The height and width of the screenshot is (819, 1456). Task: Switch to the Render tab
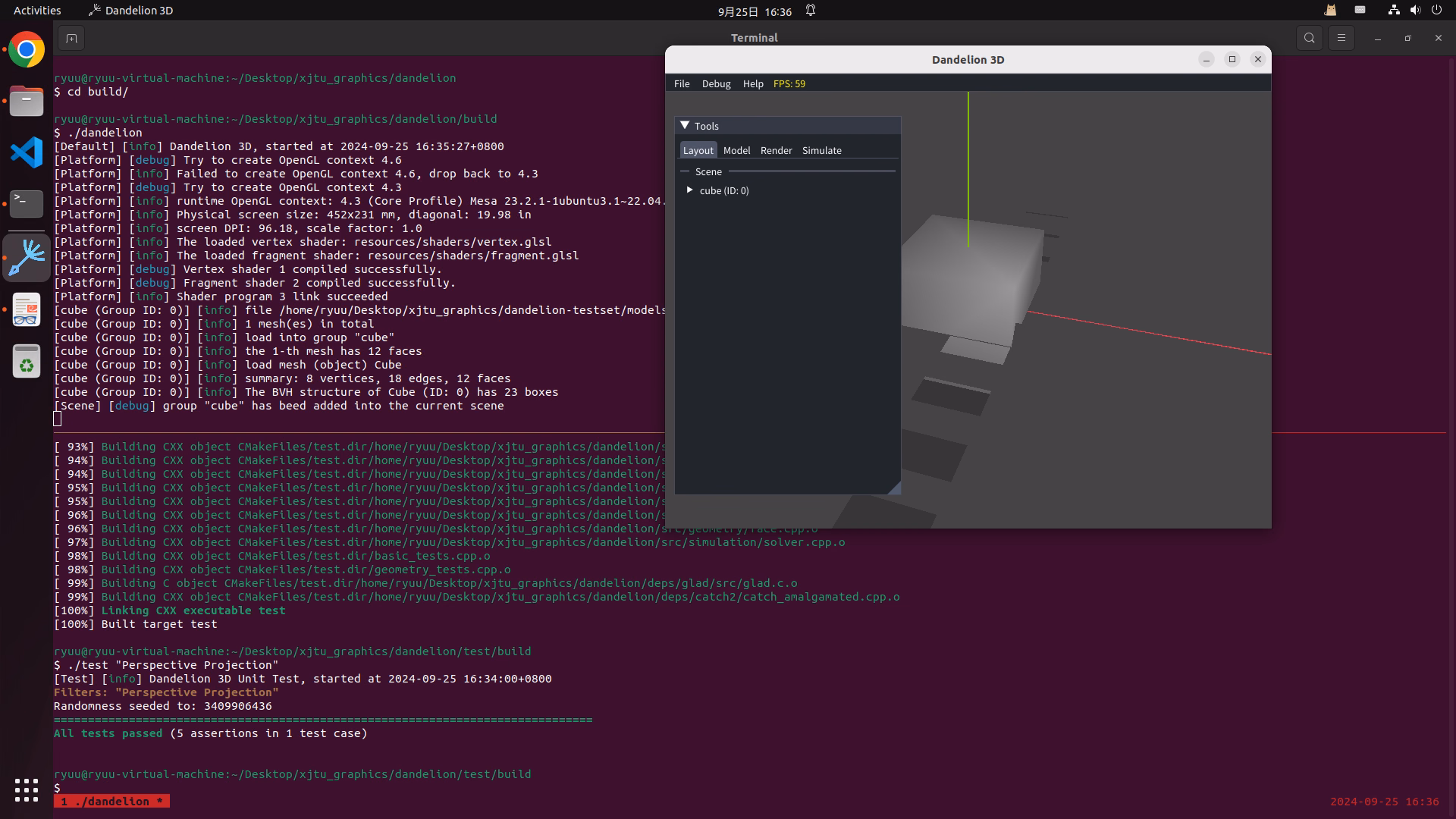pos(776,150)
